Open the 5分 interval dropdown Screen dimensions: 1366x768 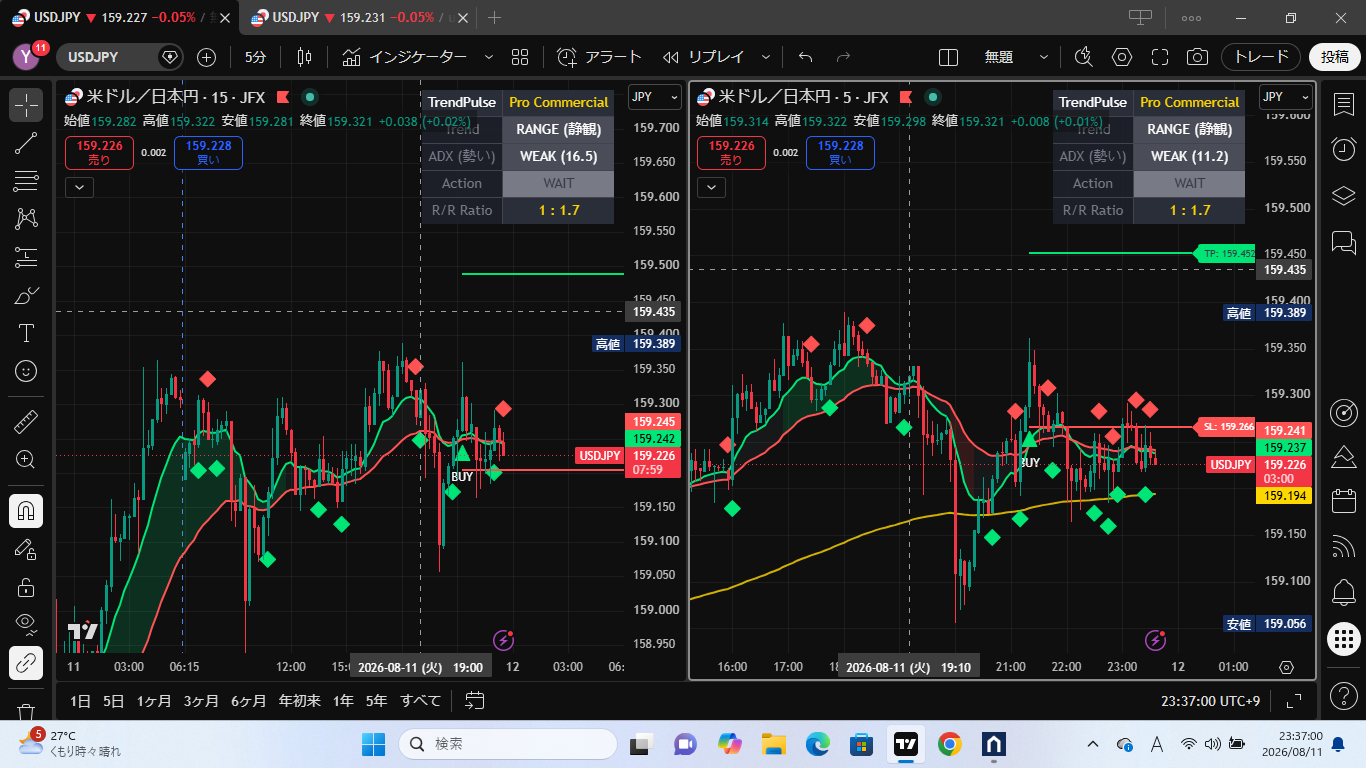pyautogui.click(x=256, y=57)
